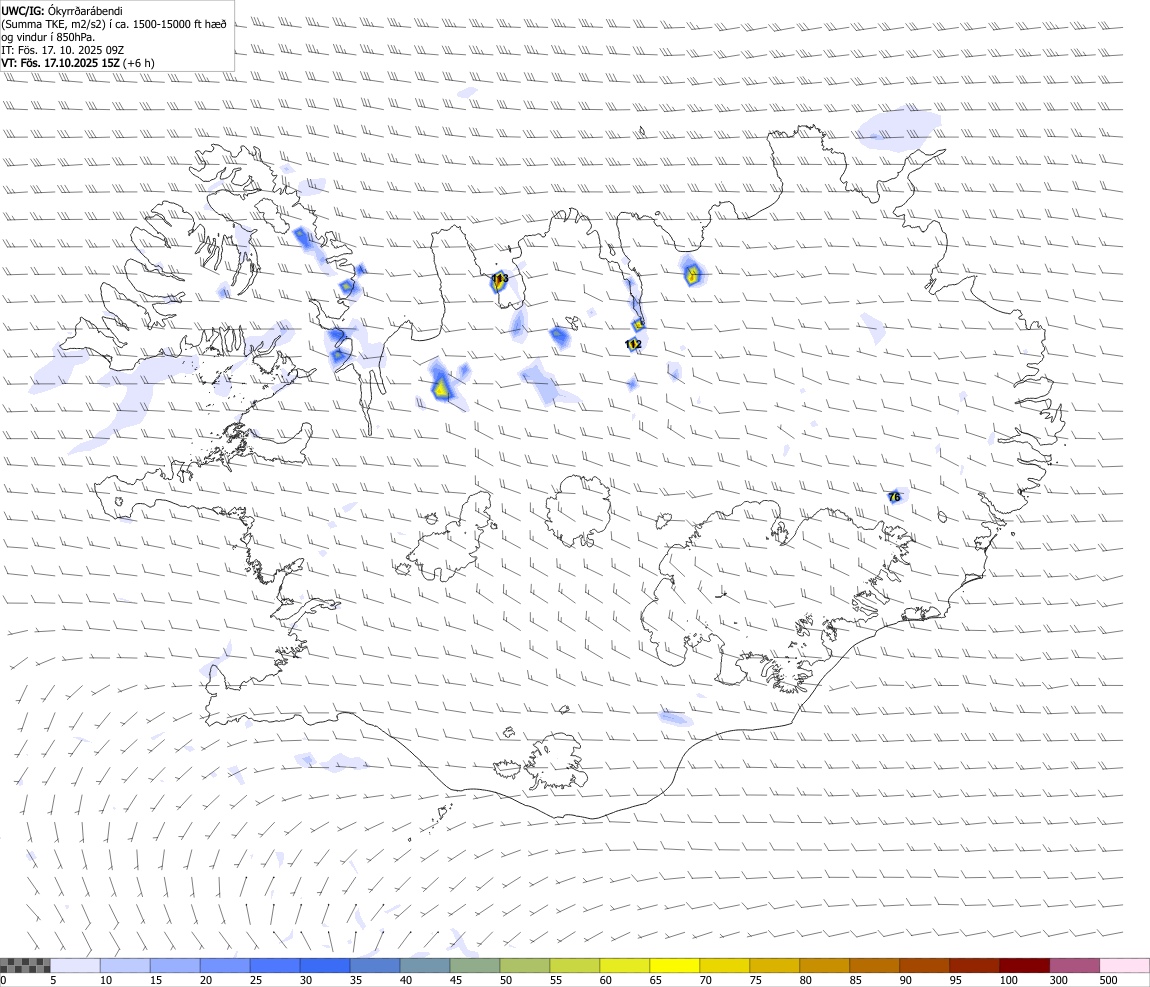
Task: Click the '112' value label on the map
Action: [633, 344]
